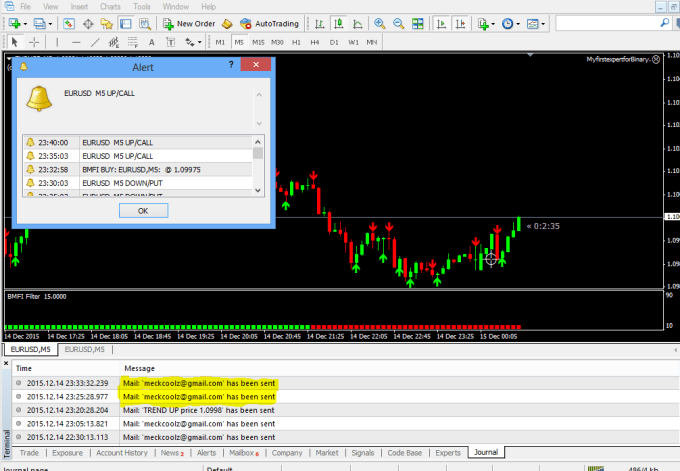Select the Cursor arrow tool
The width and height of the screenshot is (680, 471).
(x=14, y=42)
